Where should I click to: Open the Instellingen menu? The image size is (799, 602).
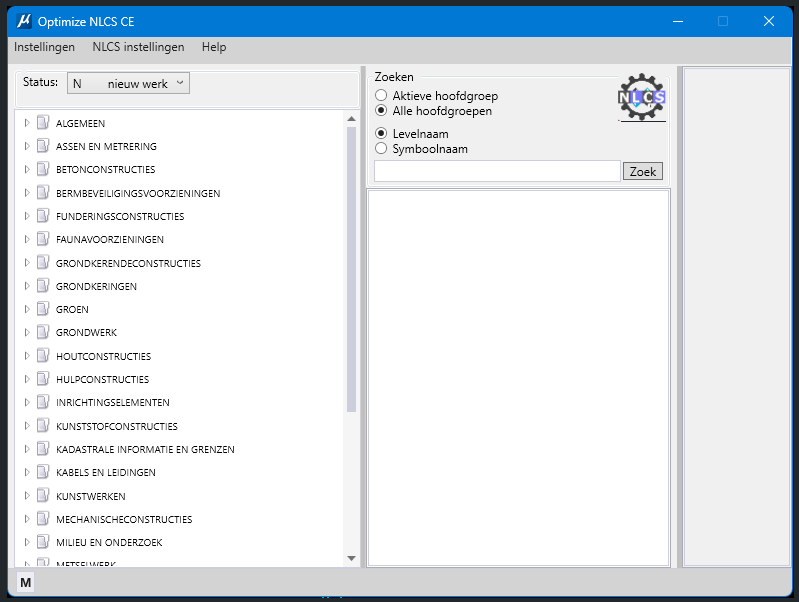point(44,47)
